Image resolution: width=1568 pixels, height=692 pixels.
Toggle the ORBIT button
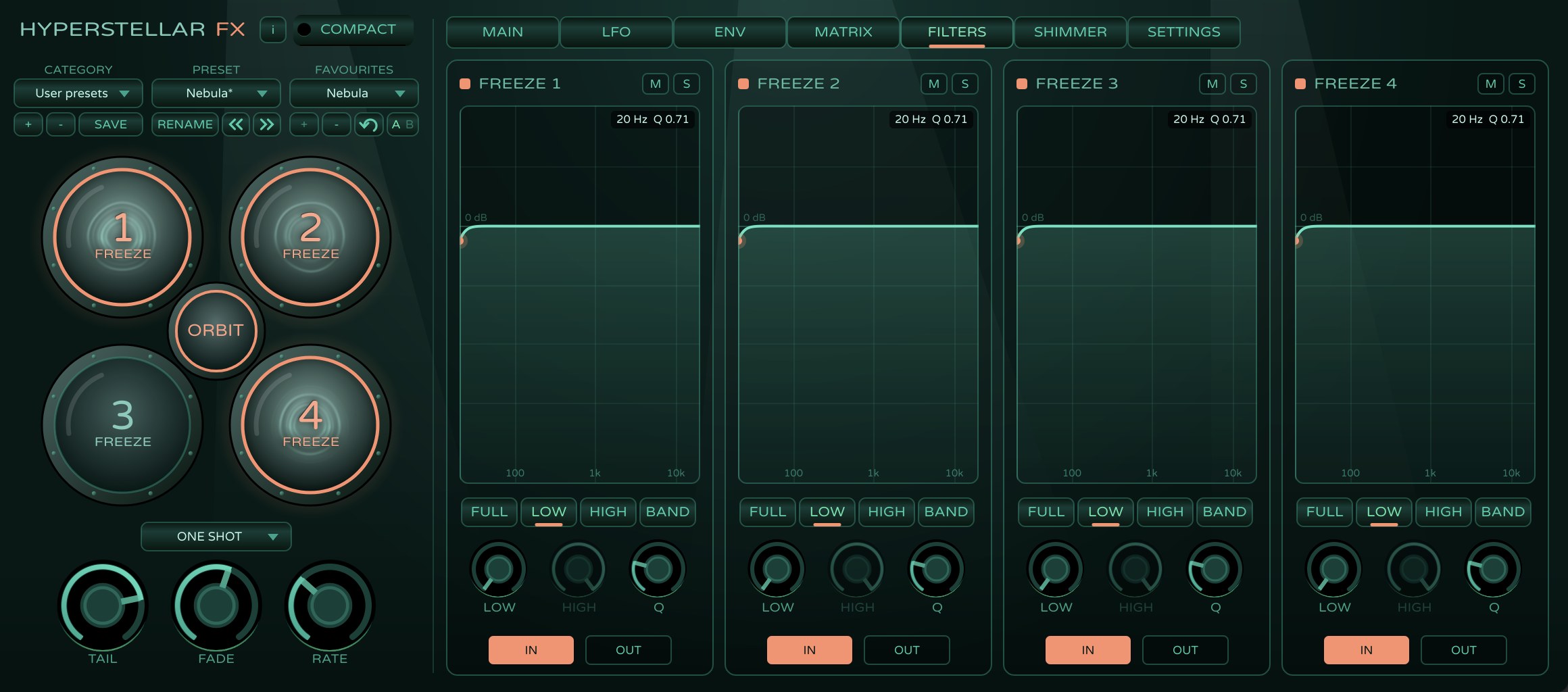coord(216,330)
